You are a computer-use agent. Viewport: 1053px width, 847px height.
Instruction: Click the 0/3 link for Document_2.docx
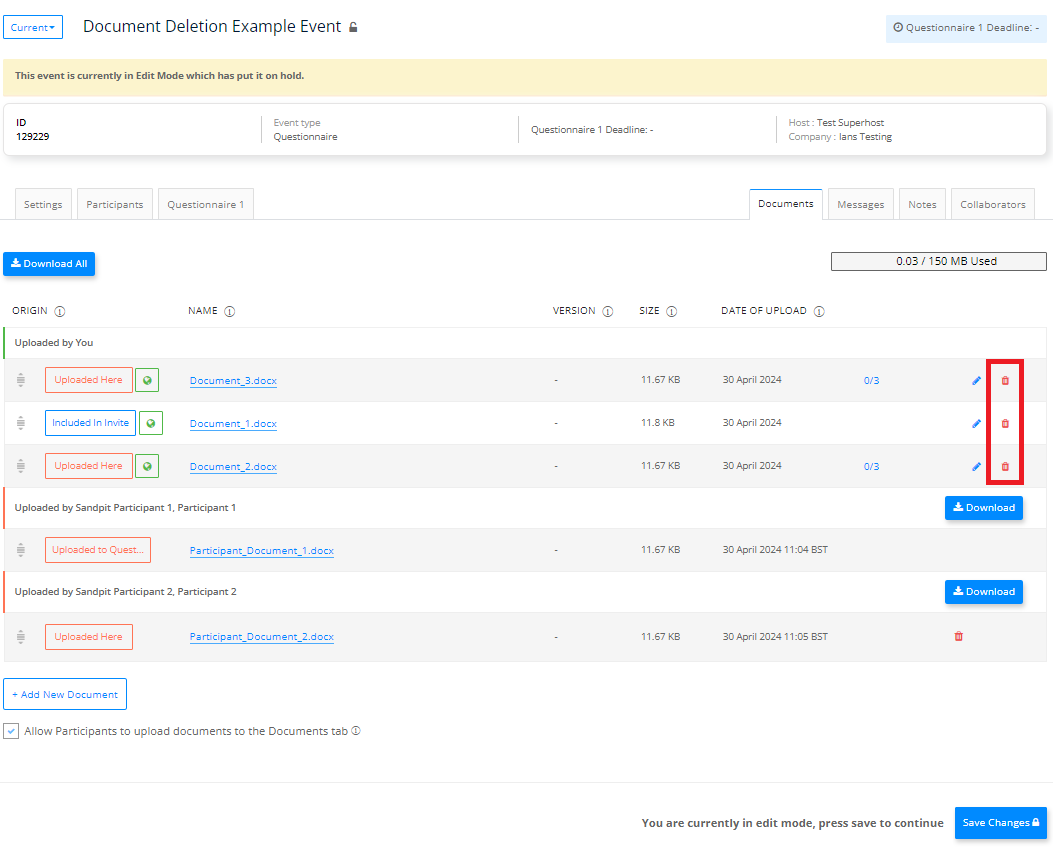(872, 467)
